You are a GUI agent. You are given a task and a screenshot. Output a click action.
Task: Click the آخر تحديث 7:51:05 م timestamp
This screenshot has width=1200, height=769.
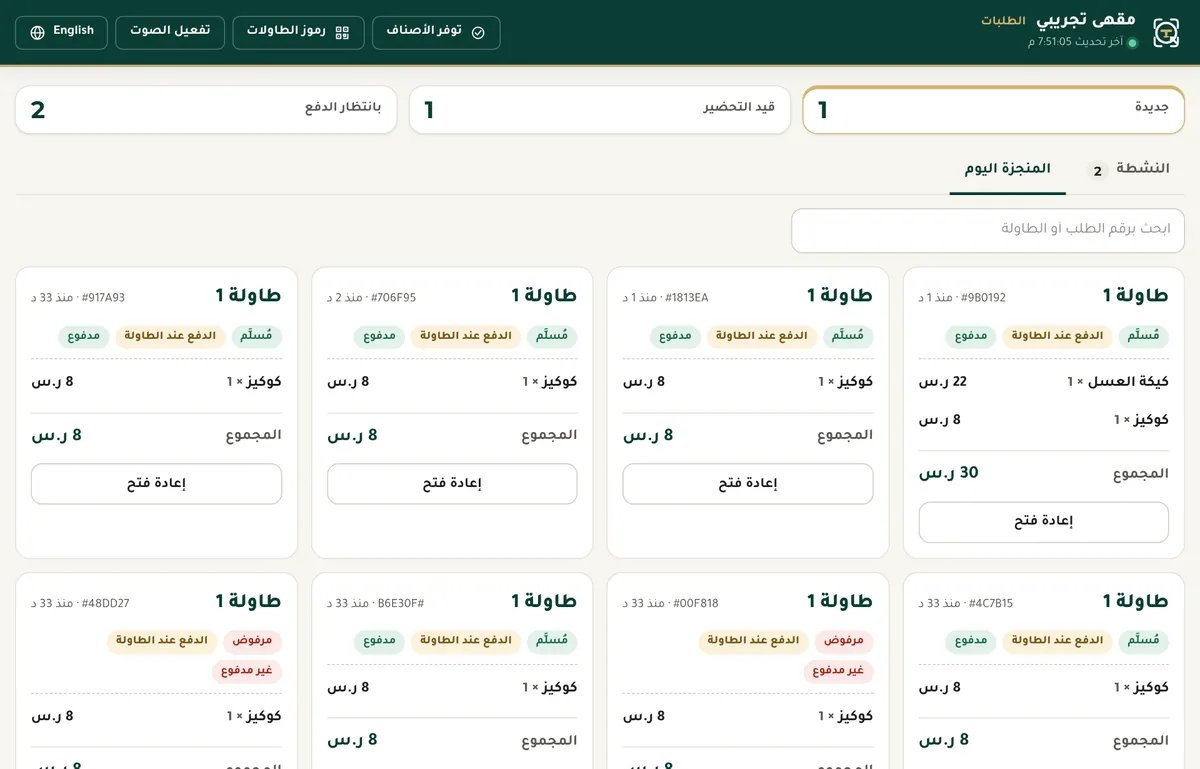(x=1075, y=42)
